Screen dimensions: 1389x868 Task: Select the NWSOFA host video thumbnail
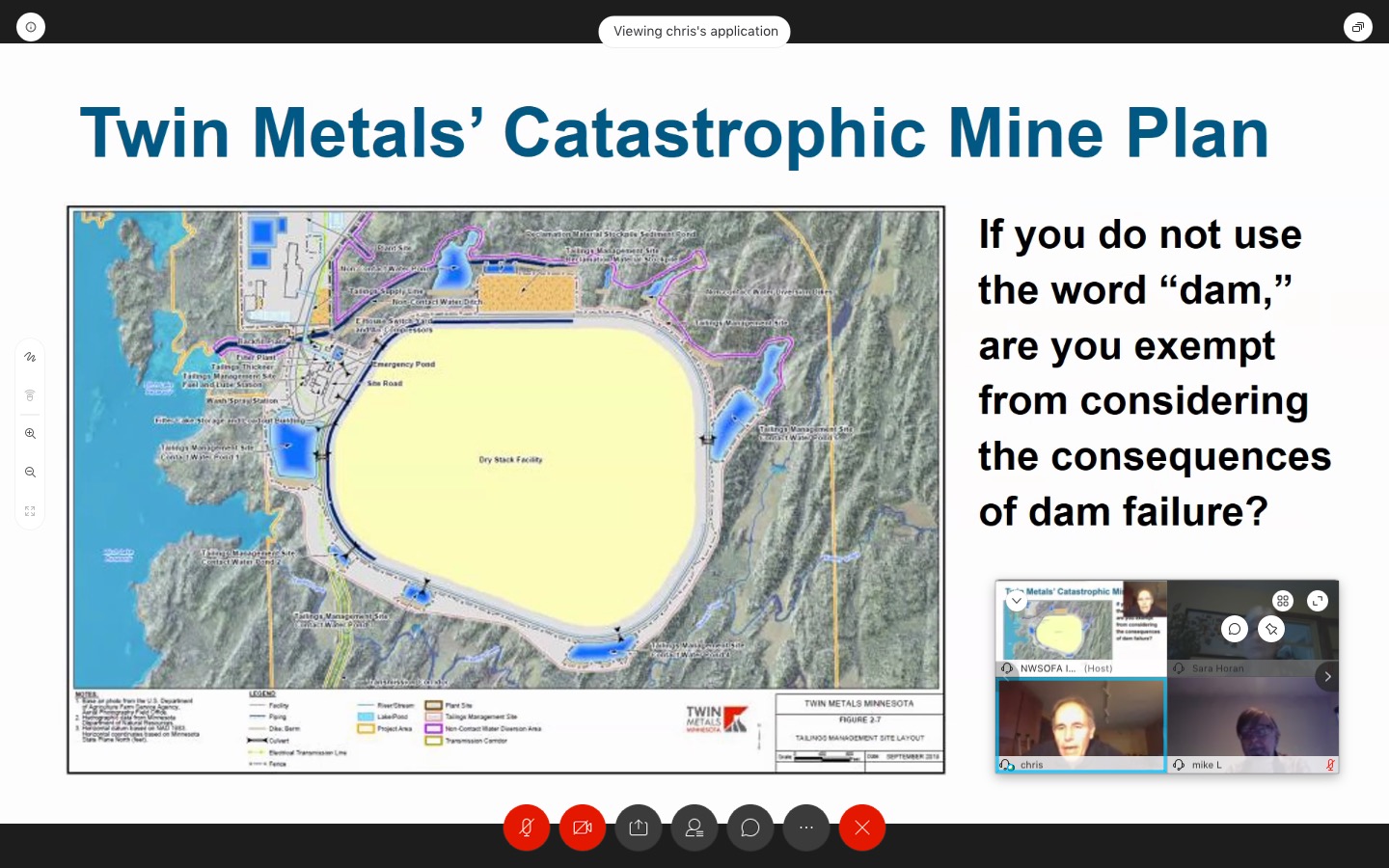click(1081, 628)
